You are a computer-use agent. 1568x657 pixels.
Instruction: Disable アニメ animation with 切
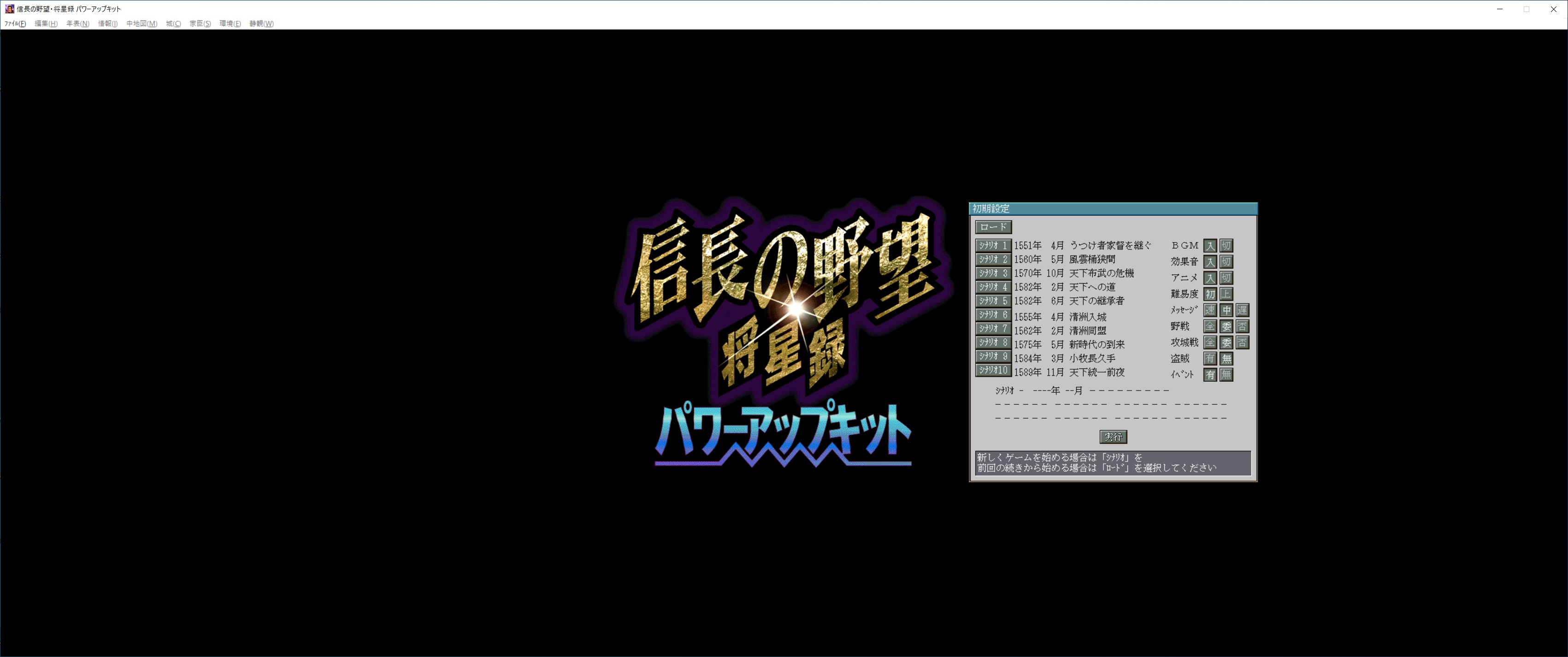click(1226, 278)
